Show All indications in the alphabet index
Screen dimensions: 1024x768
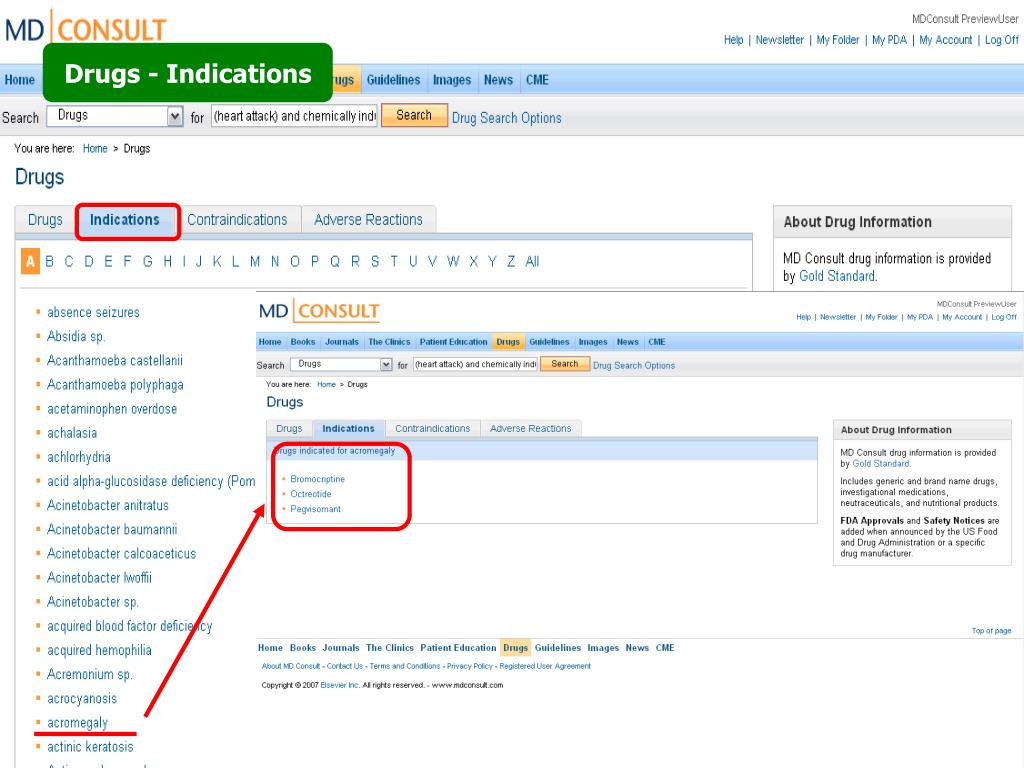point(532,262)
